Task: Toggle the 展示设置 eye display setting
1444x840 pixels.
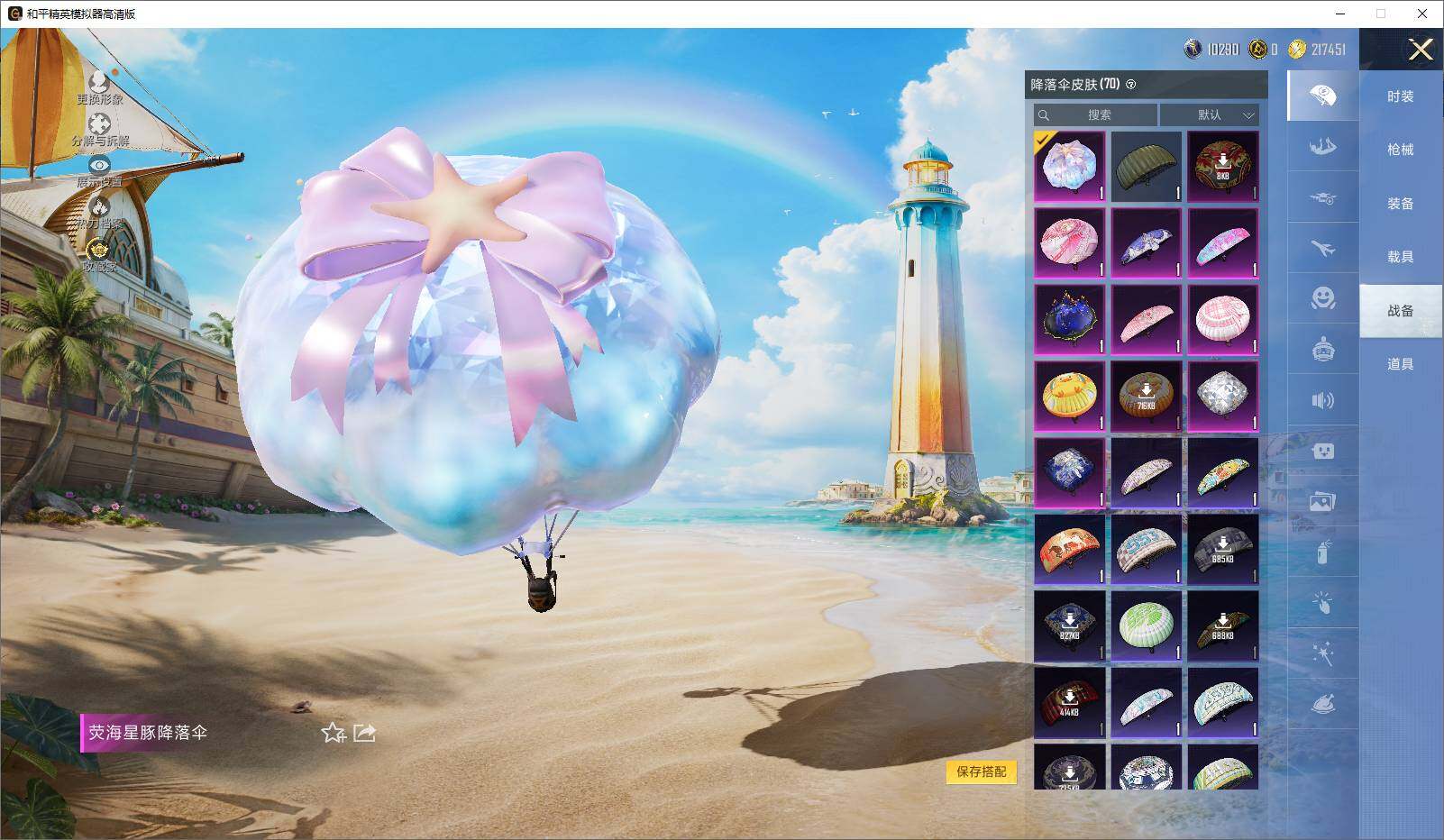Action: 99,171
